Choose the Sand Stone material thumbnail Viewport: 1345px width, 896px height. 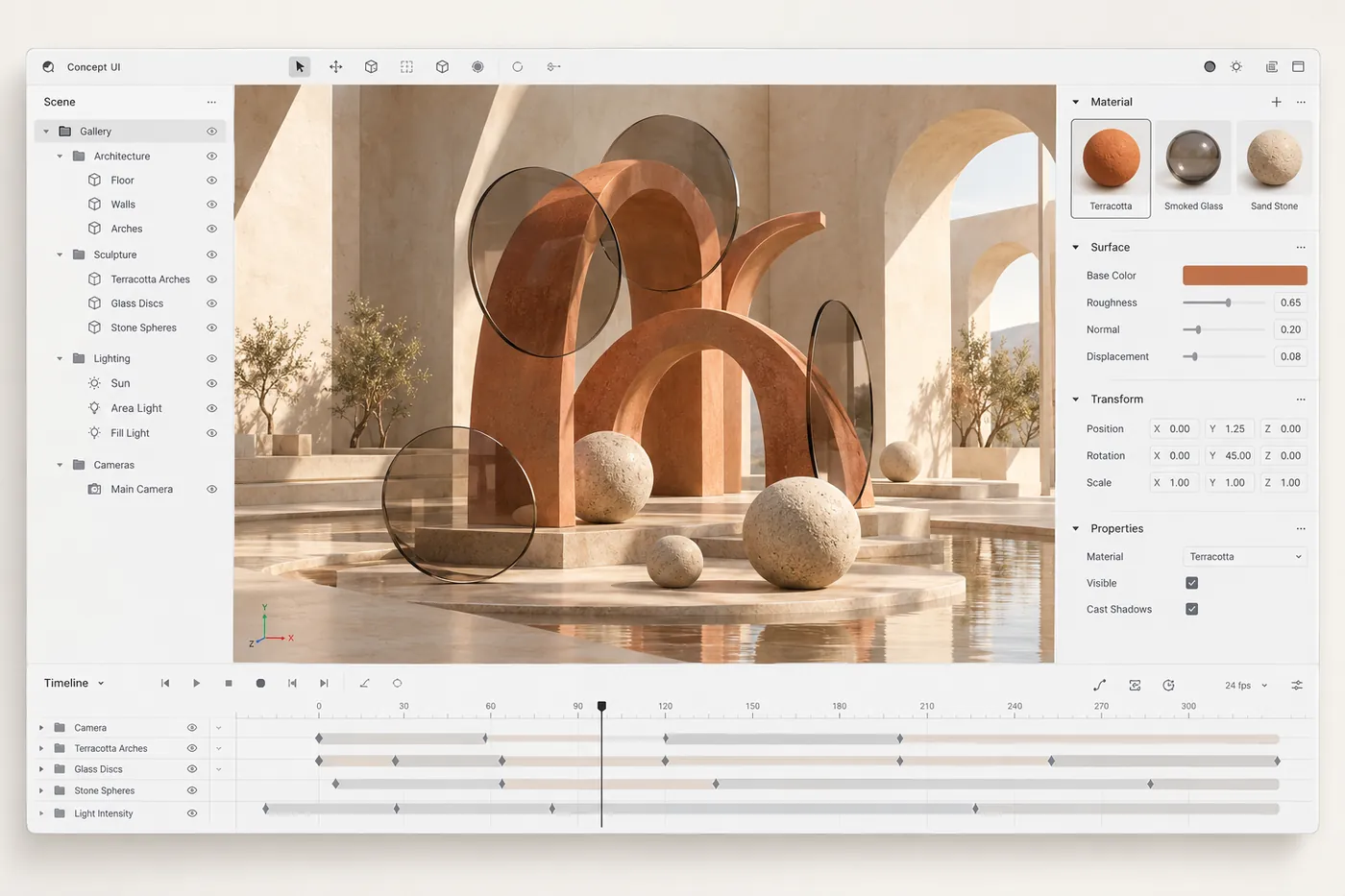pyautogui.click(x=1274, y=168)
